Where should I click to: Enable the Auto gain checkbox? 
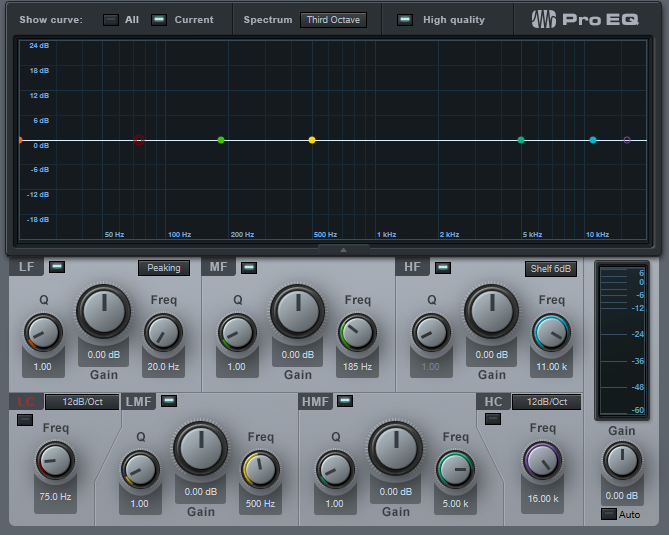(609, 514)
